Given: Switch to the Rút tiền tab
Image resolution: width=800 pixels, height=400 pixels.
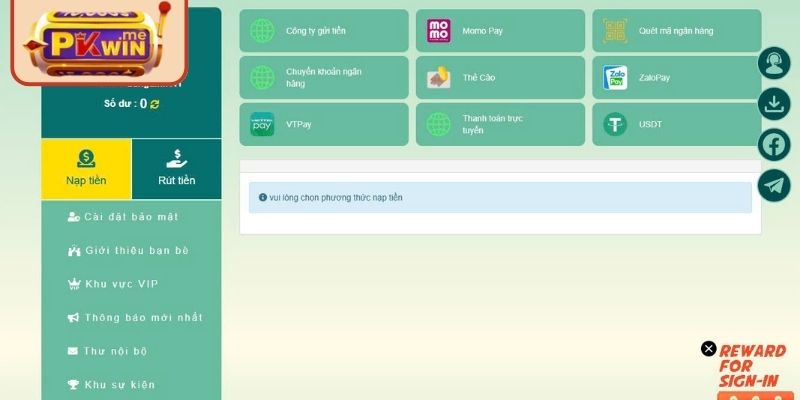Looking at the screenshot, I should [177, 168].
